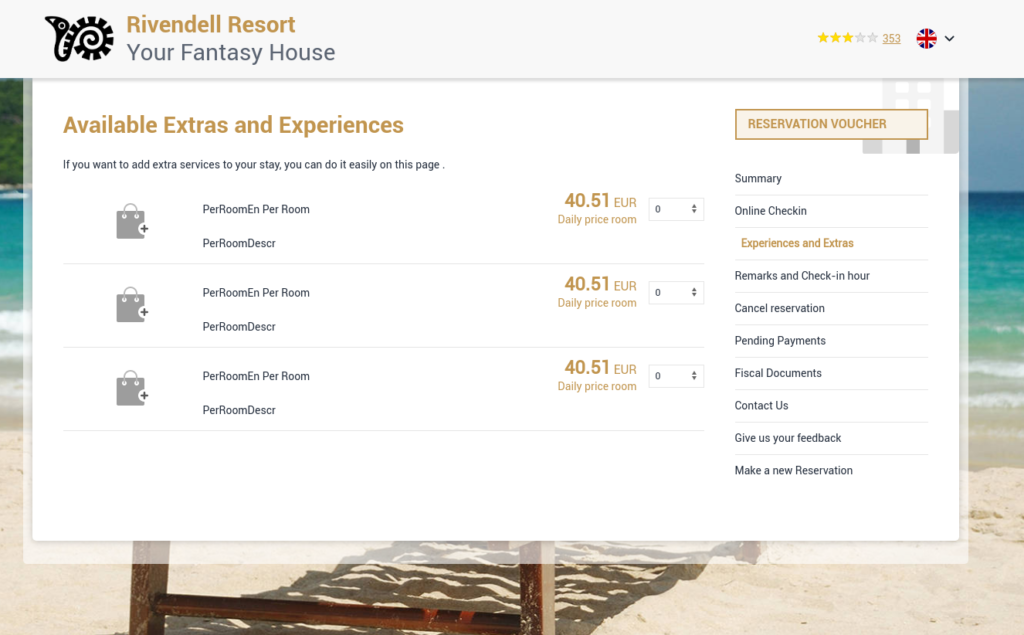Click the Rivendell Resort logo icon
The image size is (1024, 635).
[79, 39]
